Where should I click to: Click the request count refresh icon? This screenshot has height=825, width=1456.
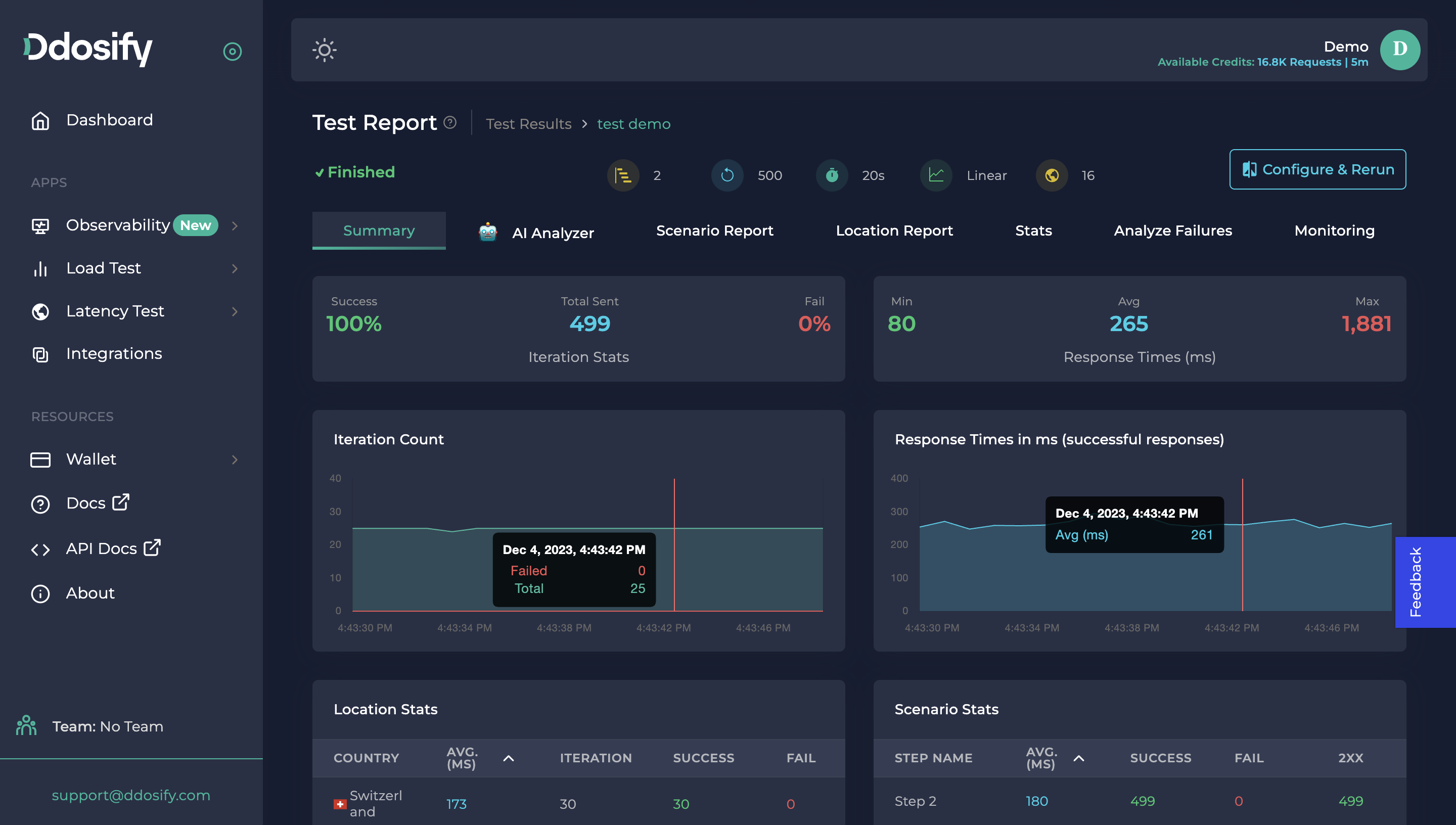727,175
